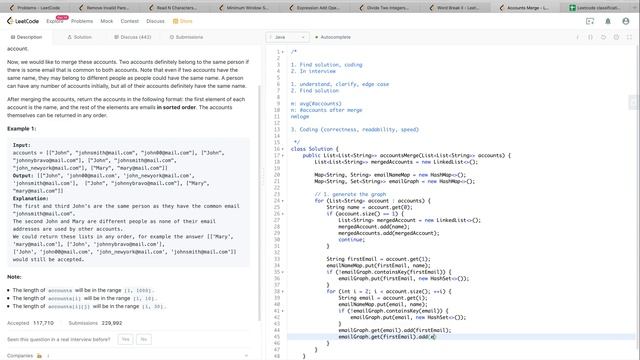640x360 pixels.
Task: Open editor settings gear
Action: pos(616,37)
